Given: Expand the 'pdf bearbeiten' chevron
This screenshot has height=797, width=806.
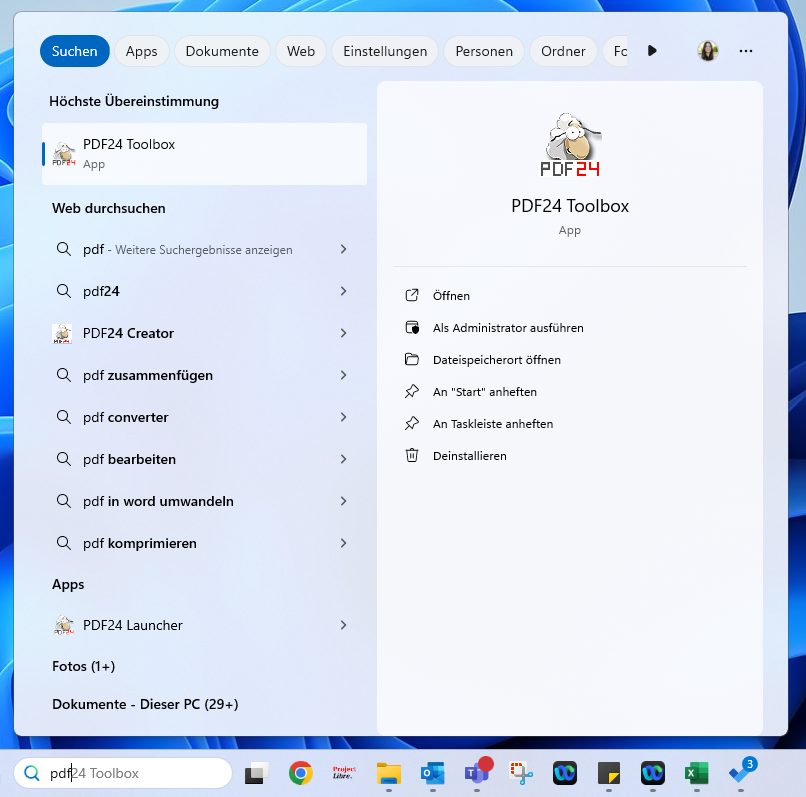Looking at the screenshot, I should click(343, 459).
